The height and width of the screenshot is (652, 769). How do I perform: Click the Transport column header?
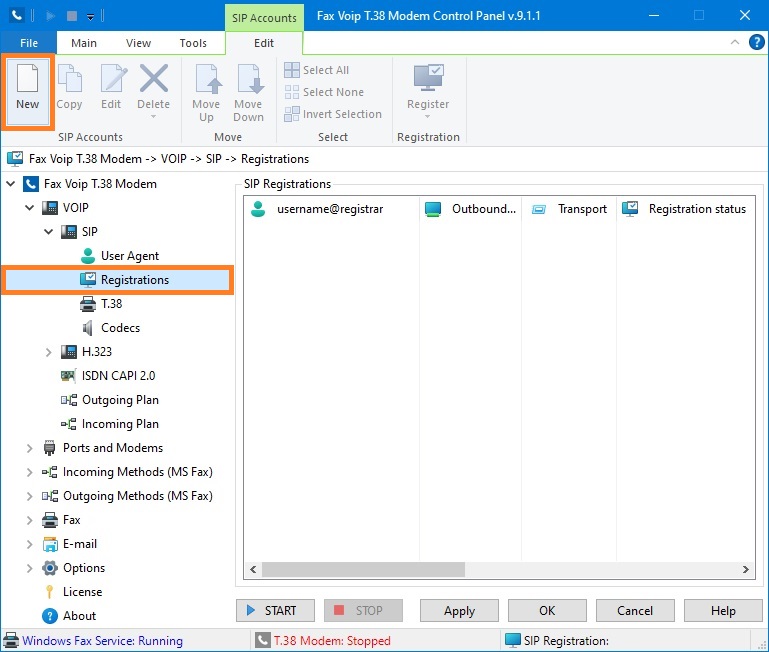click(569, 209)
